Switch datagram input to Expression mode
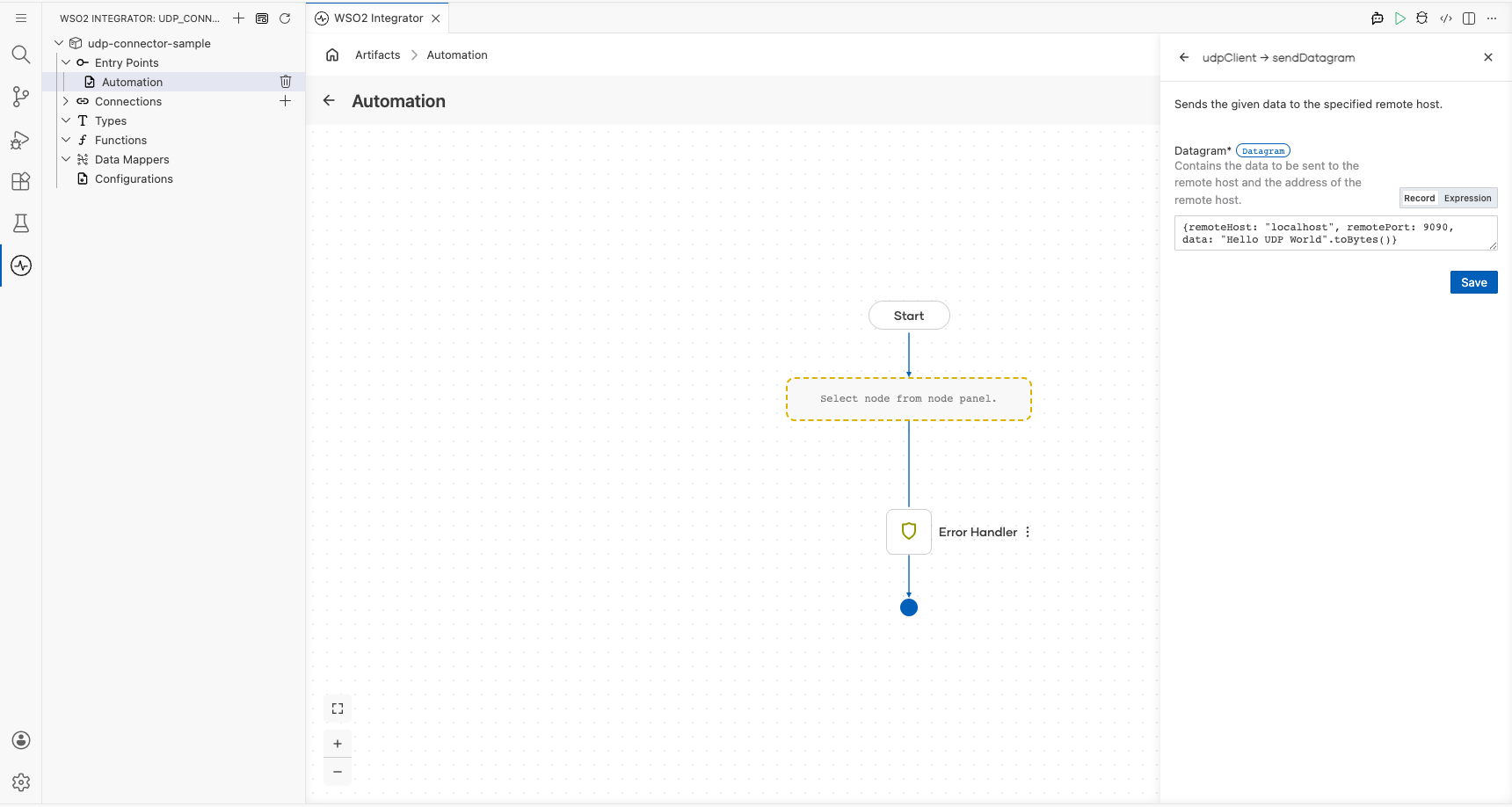This screenshot has width=1512, height=807. click(1467, 199)
